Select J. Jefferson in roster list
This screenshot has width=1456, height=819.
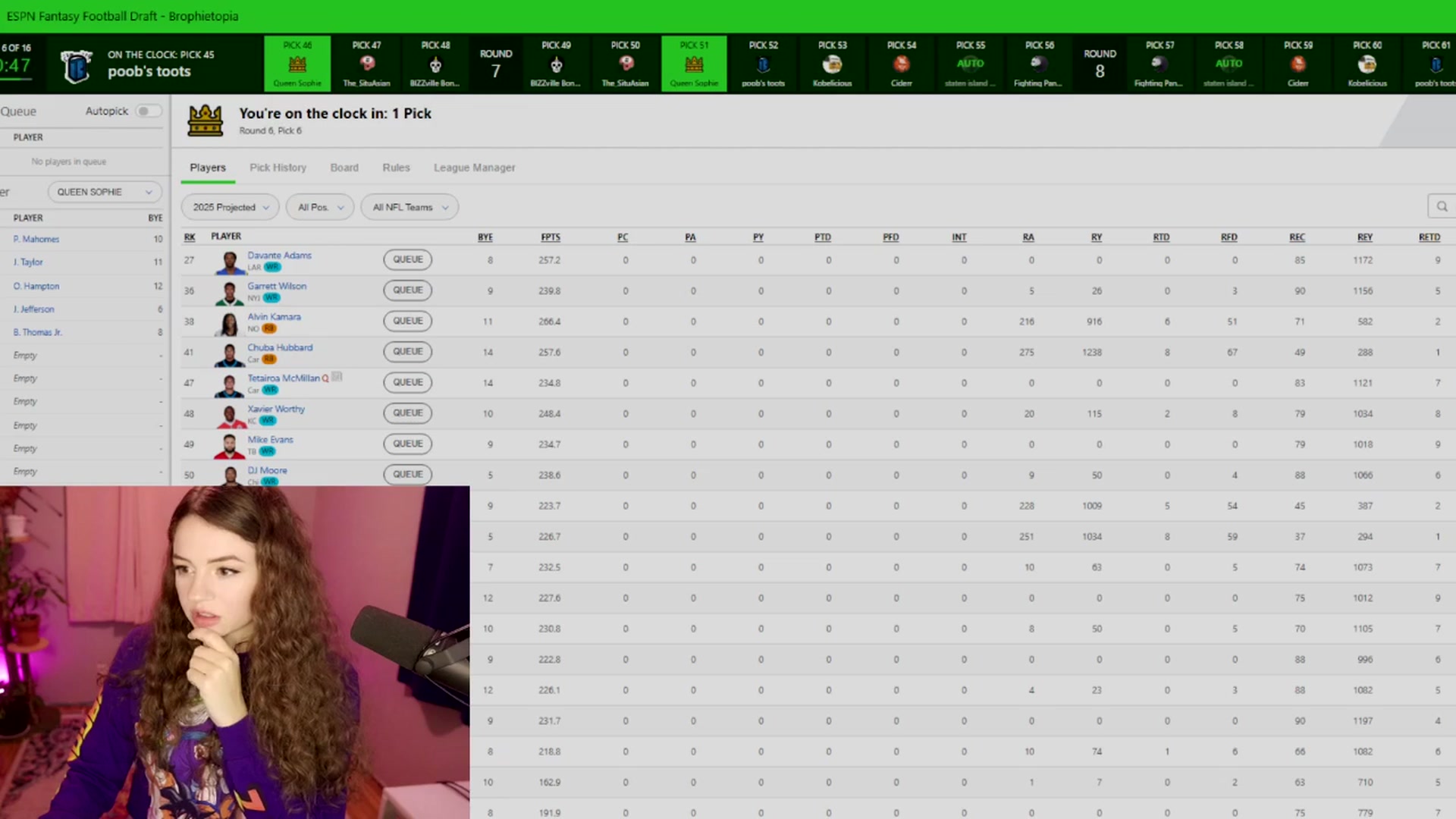34,309
